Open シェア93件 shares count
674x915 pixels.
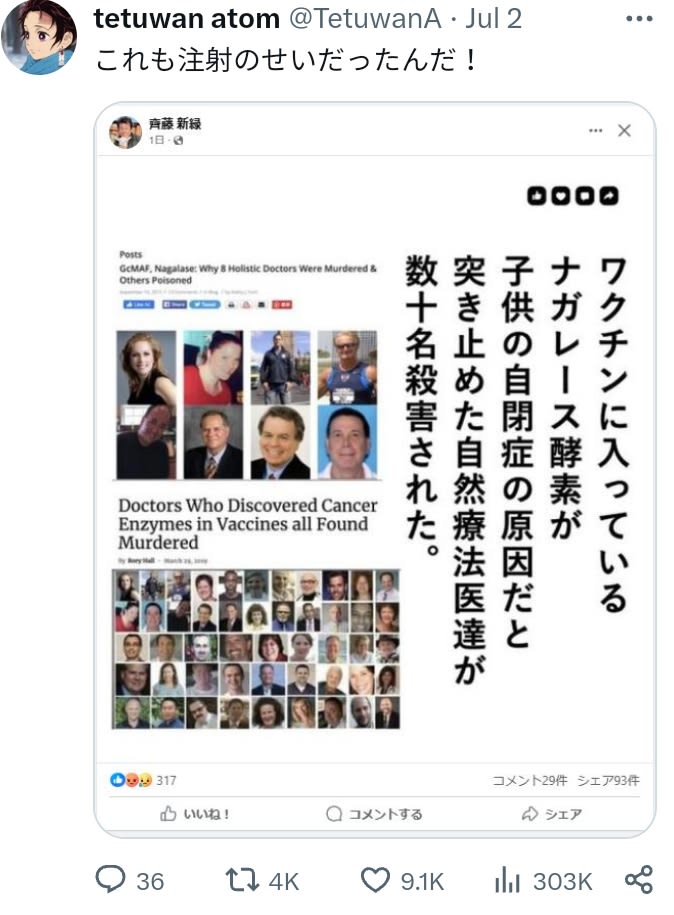tap(608, 780)
